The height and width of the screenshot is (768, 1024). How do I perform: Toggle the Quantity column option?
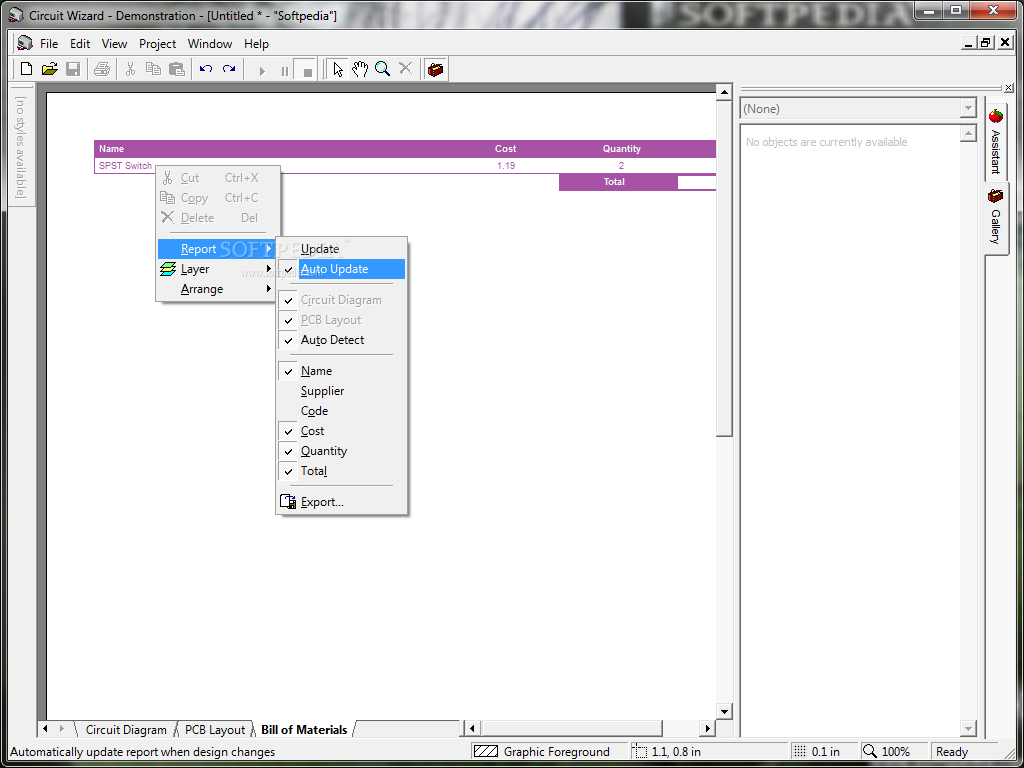pos(341,451)
